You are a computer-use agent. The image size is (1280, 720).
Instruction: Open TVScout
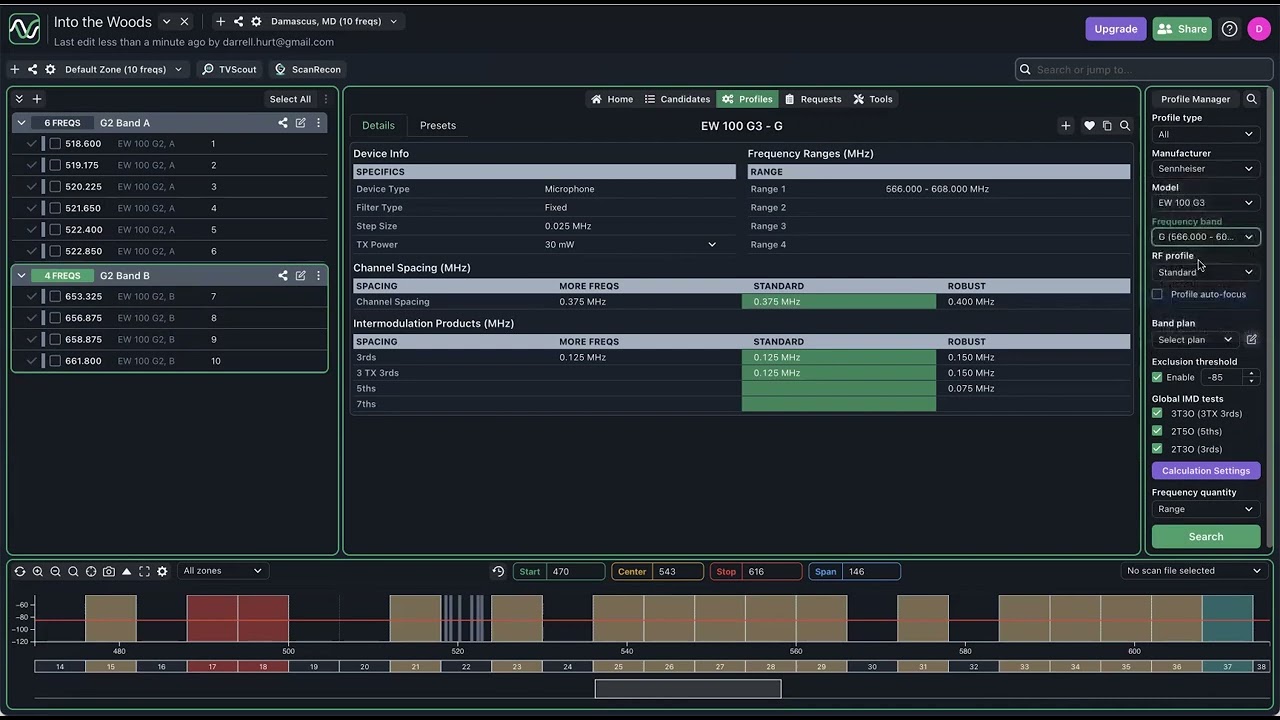229,69
